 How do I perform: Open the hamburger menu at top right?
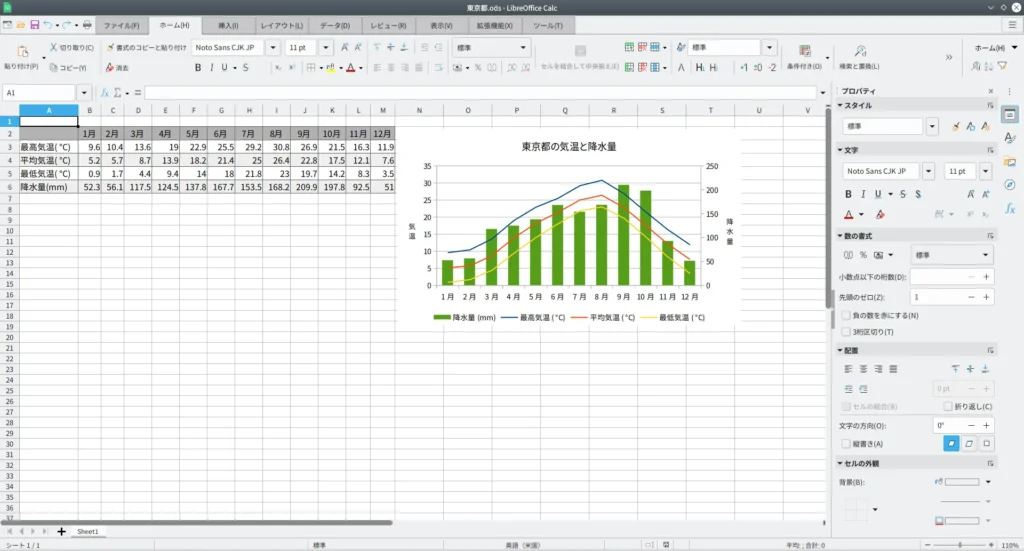click(1012, 25)
